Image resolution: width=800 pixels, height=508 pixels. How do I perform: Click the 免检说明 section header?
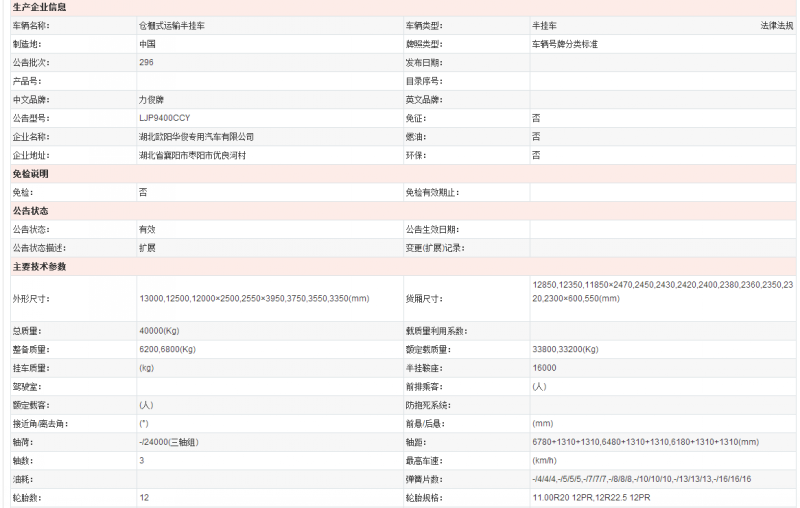tap(30, 174)
